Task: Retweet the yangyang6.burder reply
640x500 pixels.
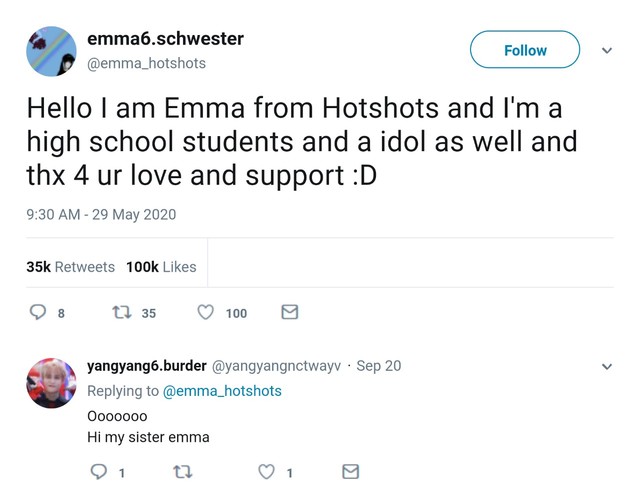Action: click(182, 472)
